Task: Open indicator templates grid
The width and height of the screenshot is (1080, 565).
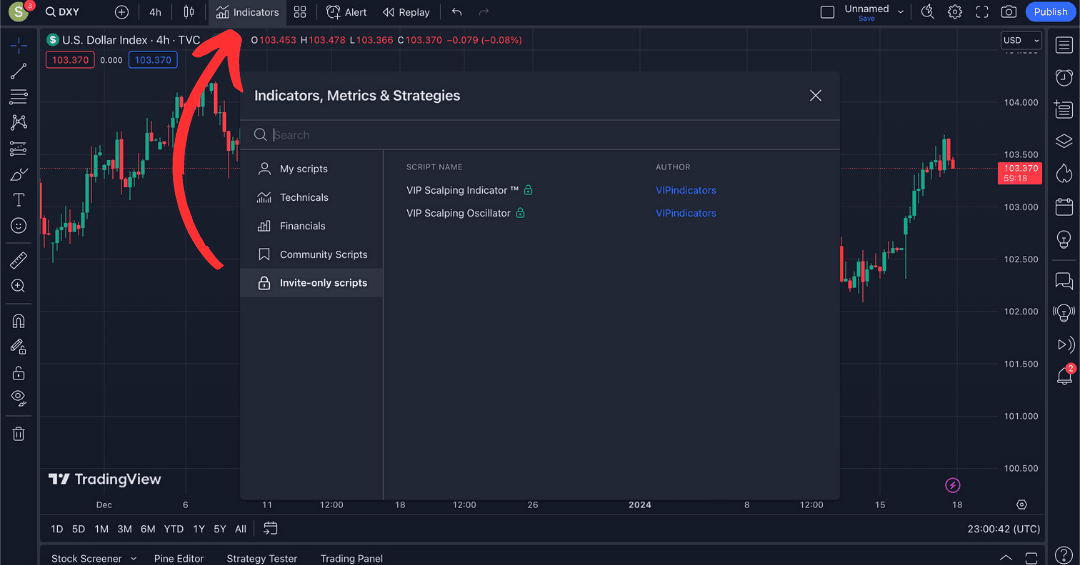Action: [300, 12]
